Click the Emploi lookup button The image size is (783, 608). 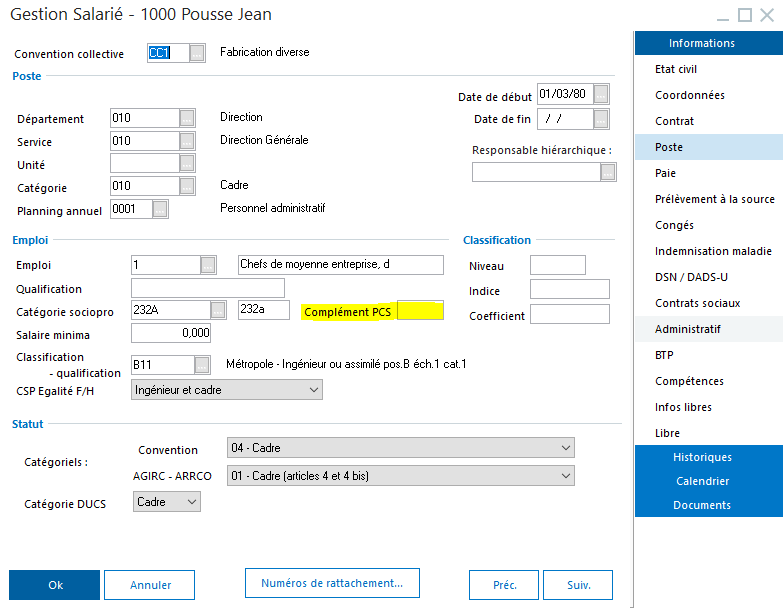pyautogui.click(x=207, y=265)
